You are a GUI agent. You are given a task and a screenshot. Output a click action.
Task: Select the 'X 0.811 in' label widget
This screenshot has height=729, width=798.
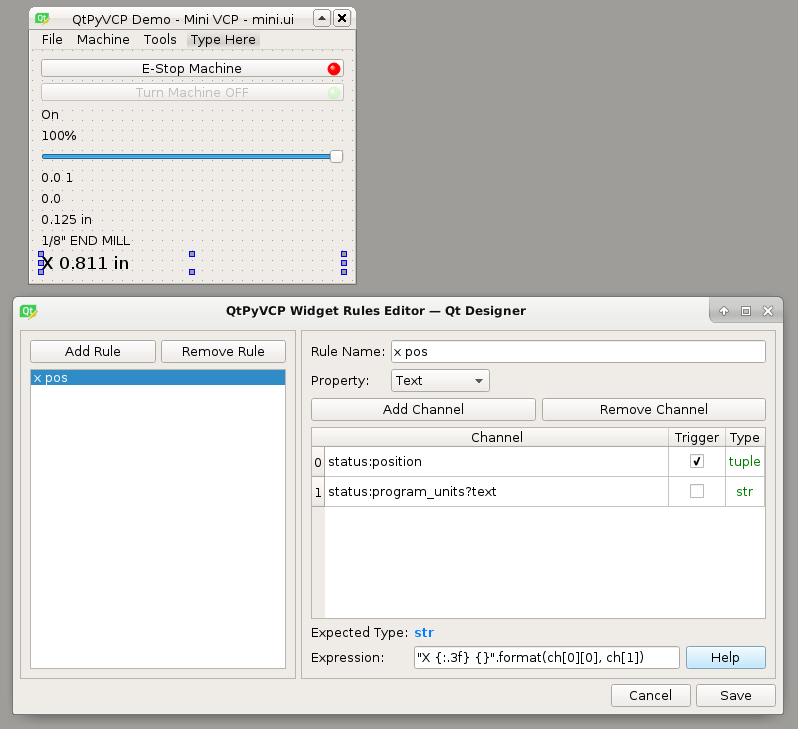[192, 263]
